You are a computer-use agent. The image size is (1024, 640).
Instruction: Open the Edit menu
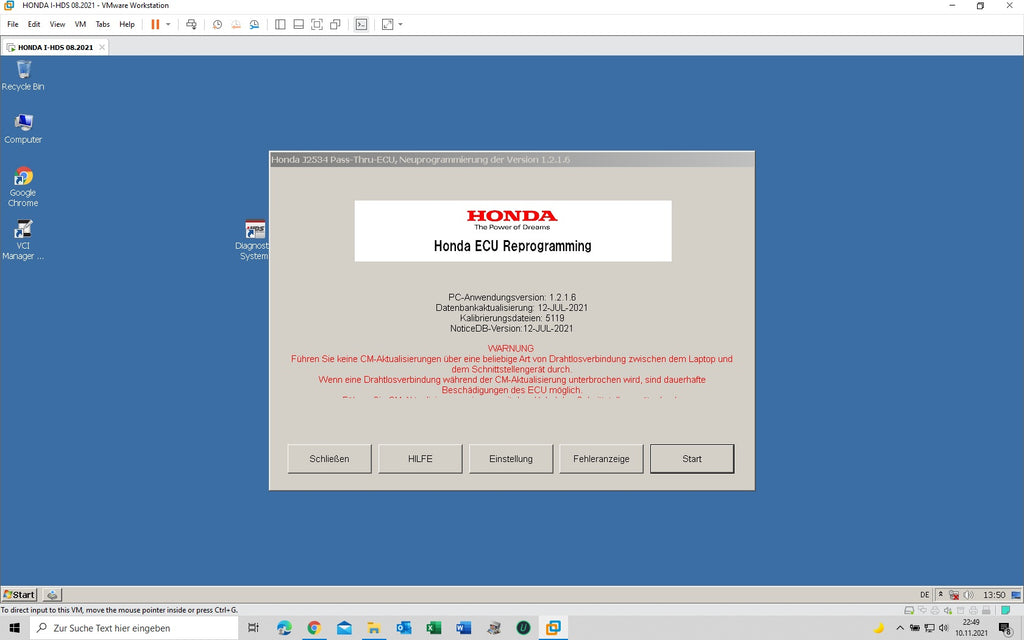[34, 24]
